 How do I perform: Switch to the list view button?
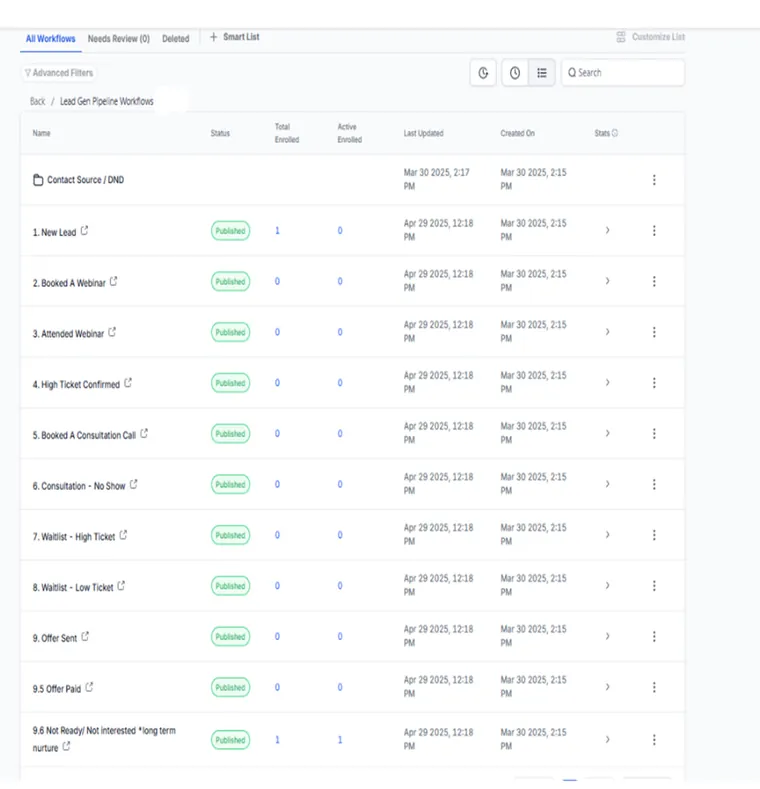(542, 73)
